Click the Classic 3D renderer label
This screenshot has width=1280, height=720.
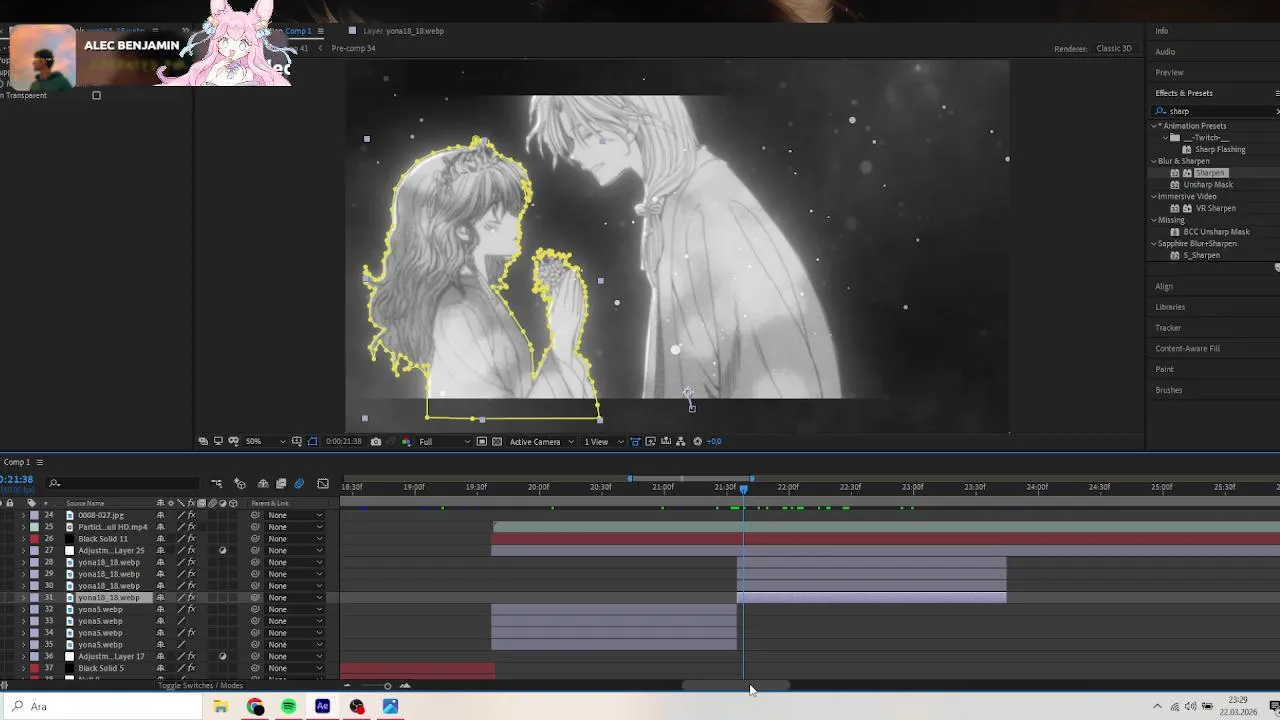coord(1114,48)
